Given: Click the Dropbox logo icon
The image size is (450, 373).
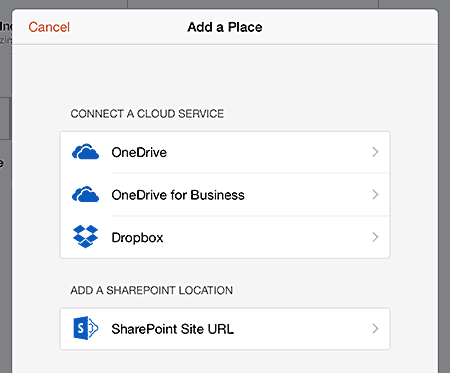Looking at the screenshot, I should (85, 237).
